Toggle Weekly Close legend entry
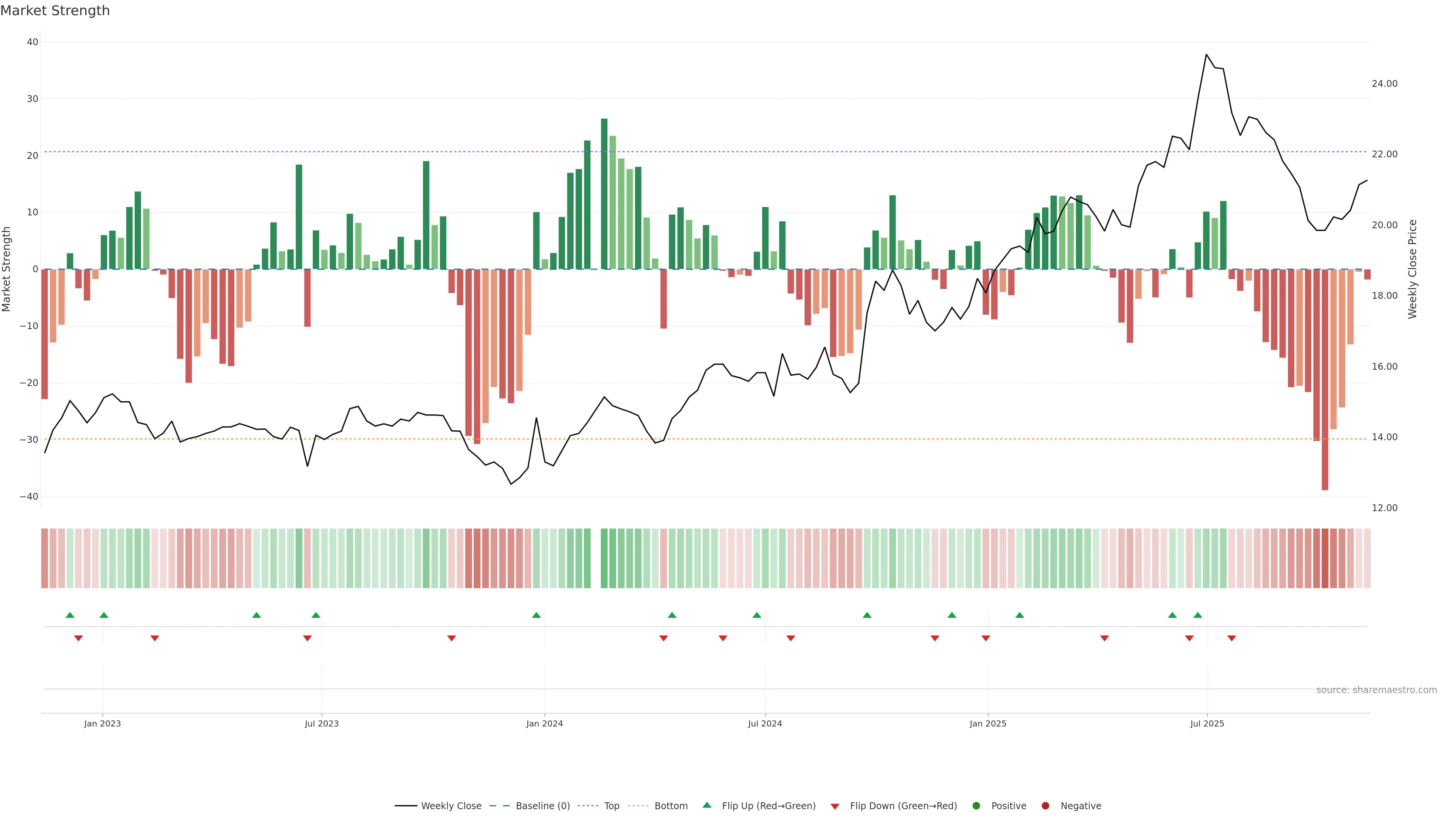The image size is (1456, 819). tap(450, 806)
